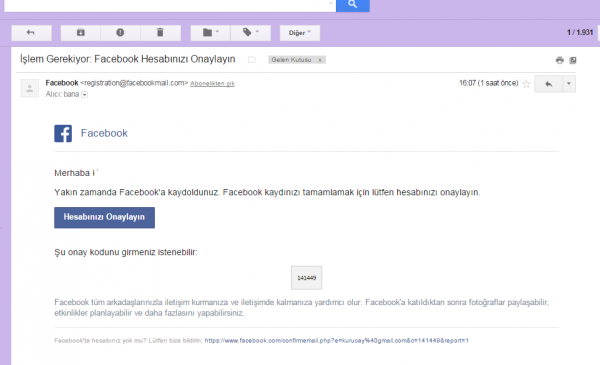
Task: Reply to the Facebook email
Action: click(x=548, y=84)
